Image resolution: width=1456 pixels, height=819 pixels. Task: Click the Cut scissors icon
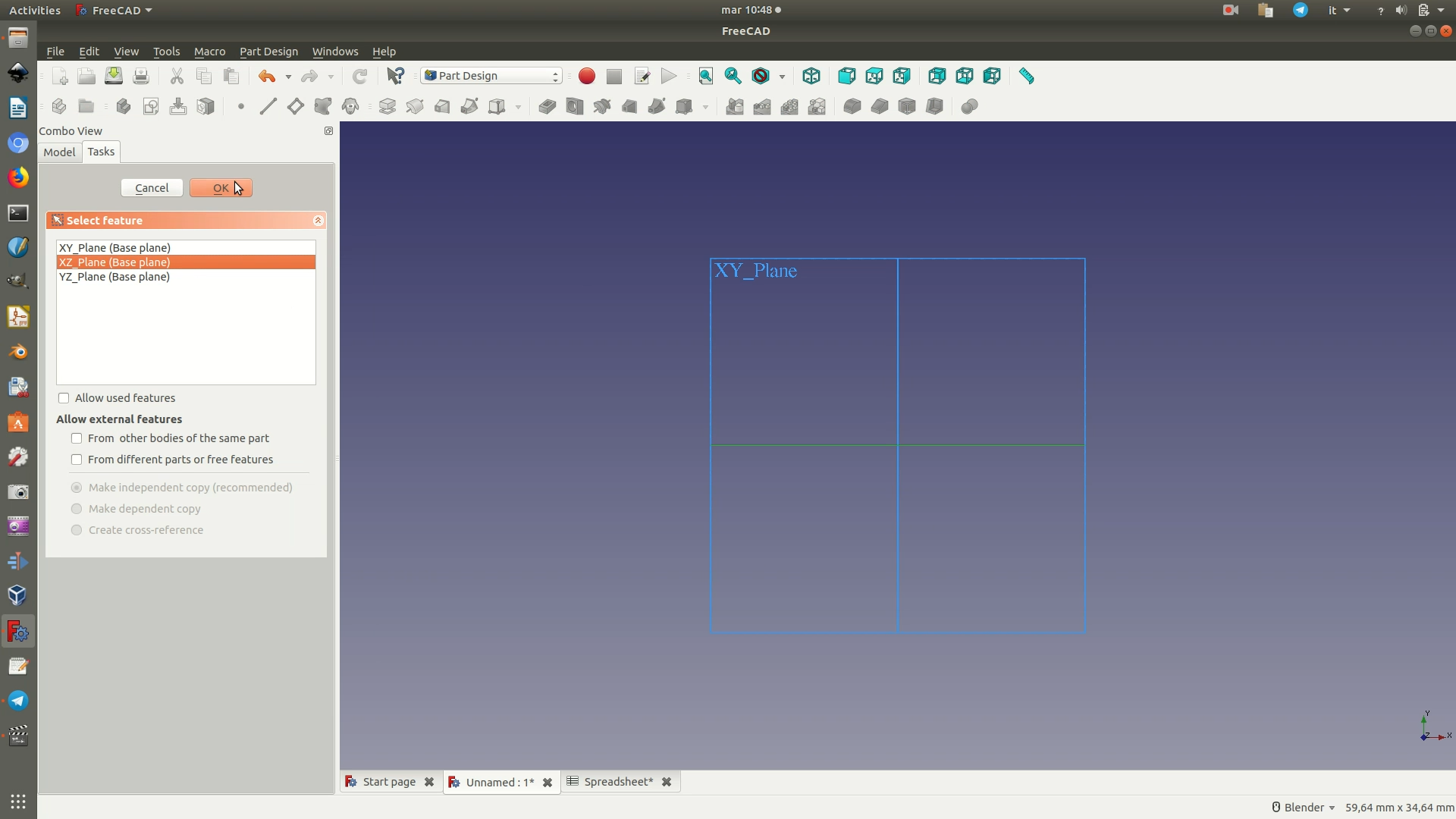(177, 76)
